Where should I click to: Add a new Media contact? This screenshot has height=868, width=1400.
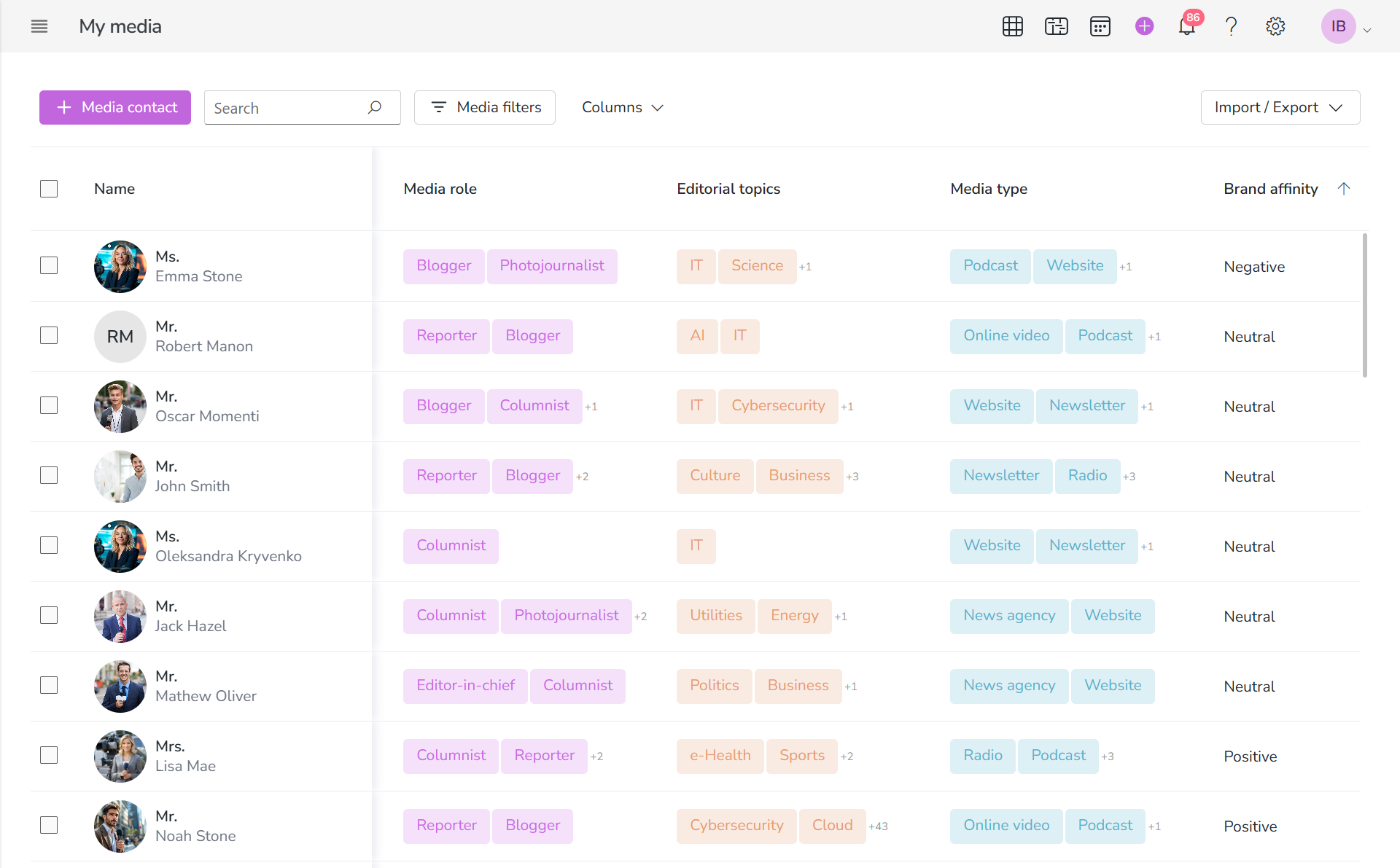click(x=115, y=107)
